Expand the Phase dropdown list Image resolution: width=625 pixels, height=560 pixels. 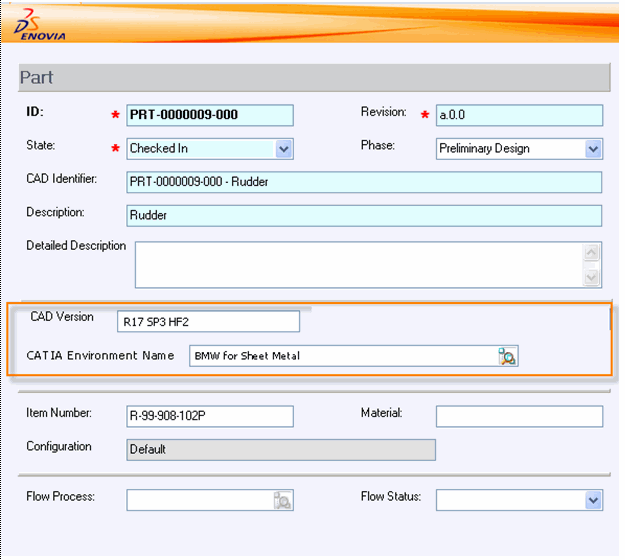[593, 149]
